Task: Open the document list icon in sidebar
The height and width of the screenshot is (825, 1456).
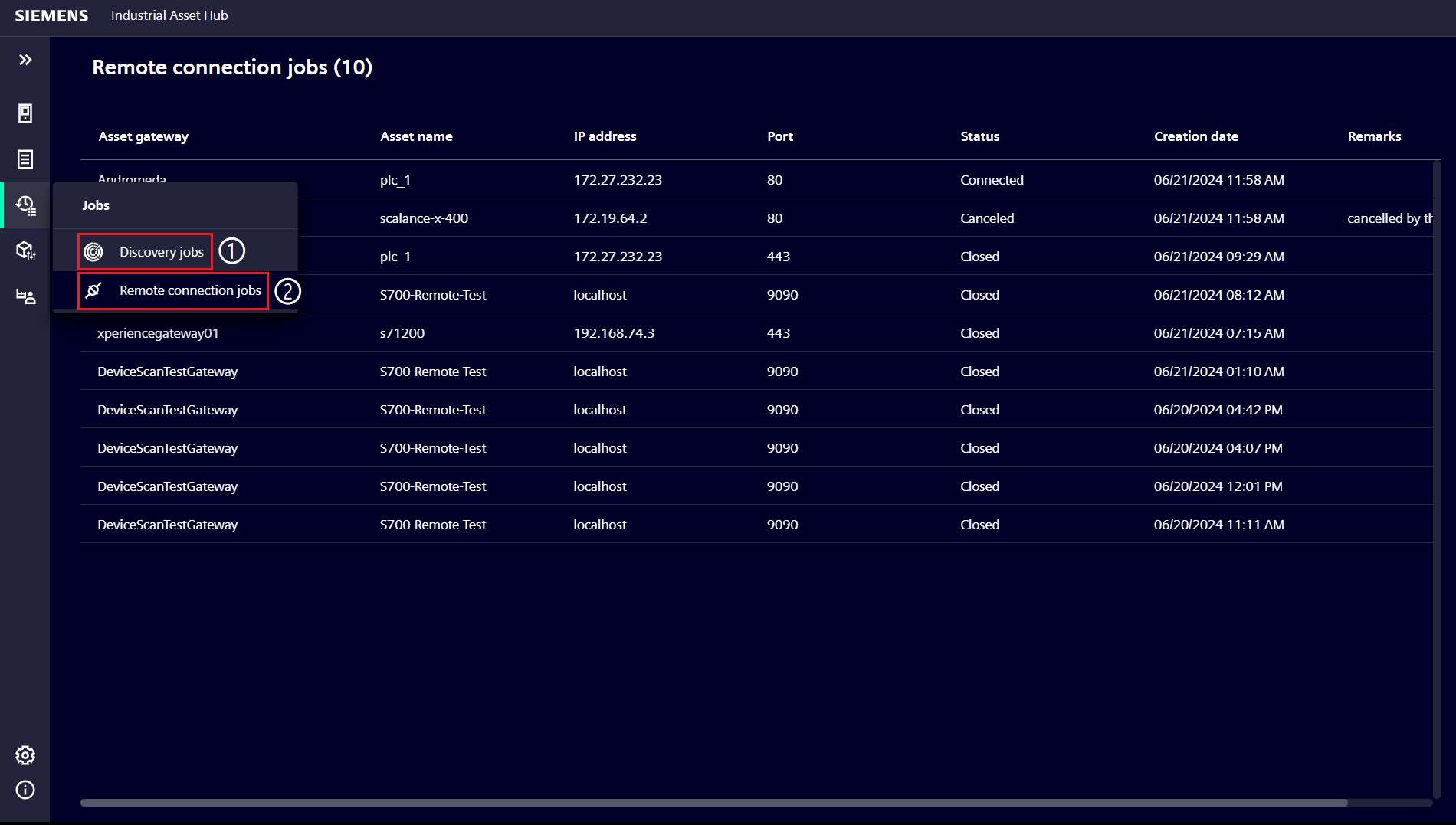Action: click(25, 159)
